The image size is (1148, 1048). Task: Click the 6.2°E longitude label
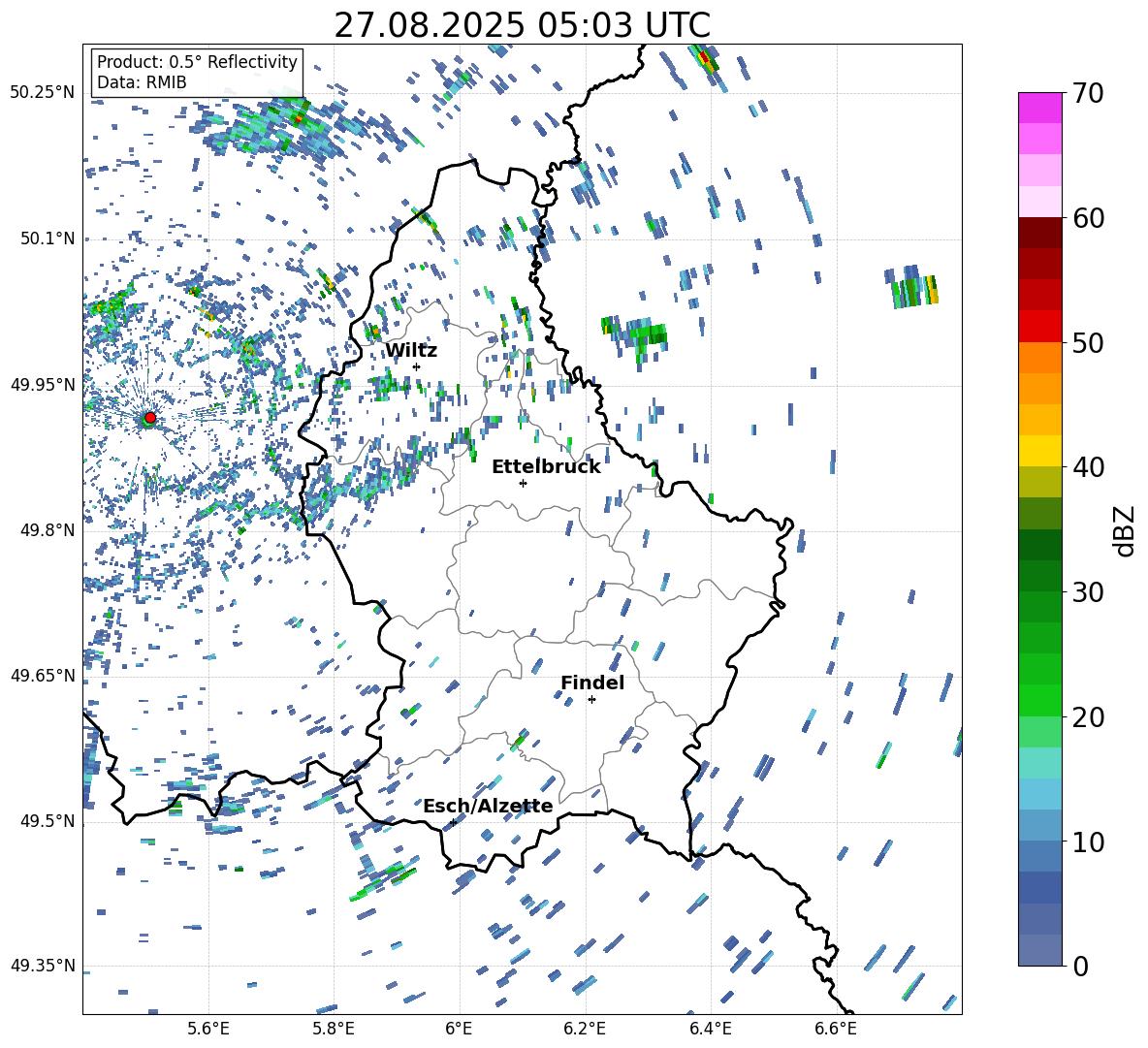pos(585,1029)
